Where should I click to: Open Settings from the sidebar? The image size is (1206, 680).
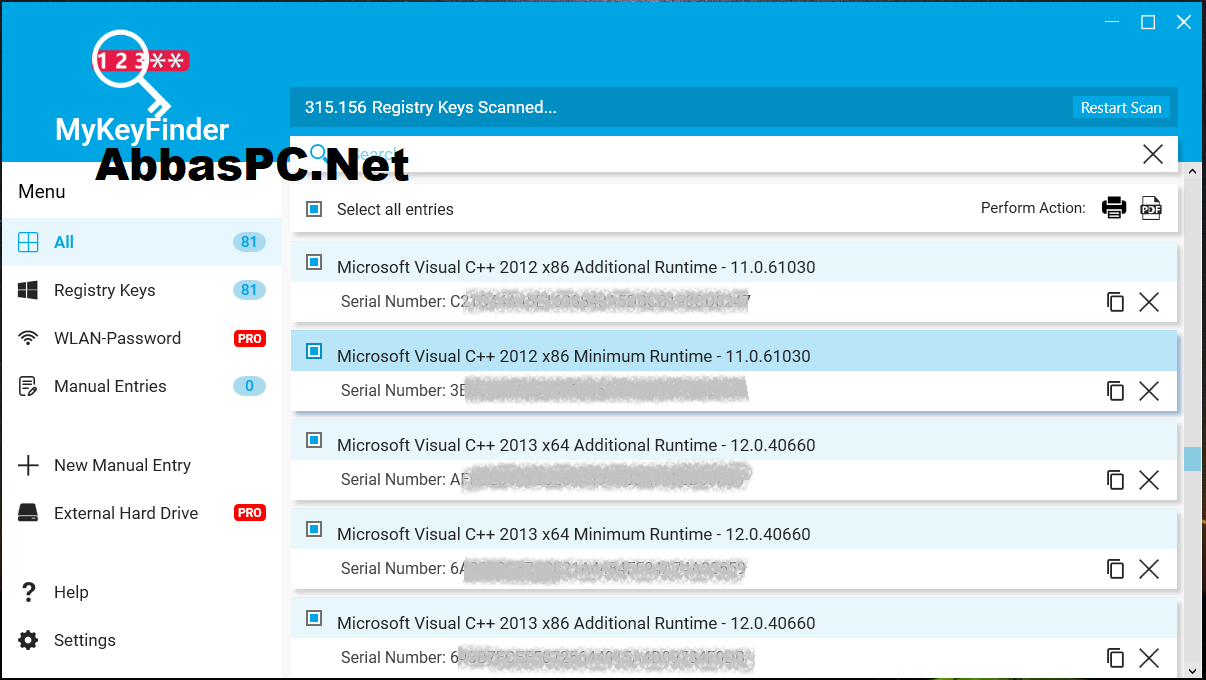click(141, 640)
